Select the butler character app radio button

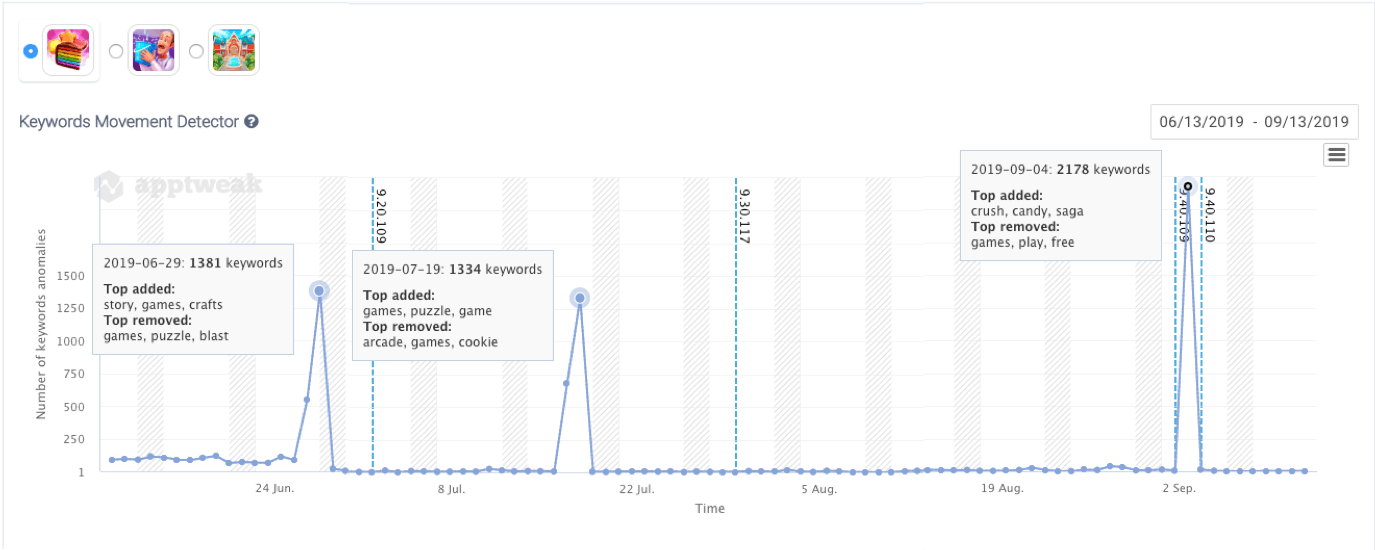[116, 51]
